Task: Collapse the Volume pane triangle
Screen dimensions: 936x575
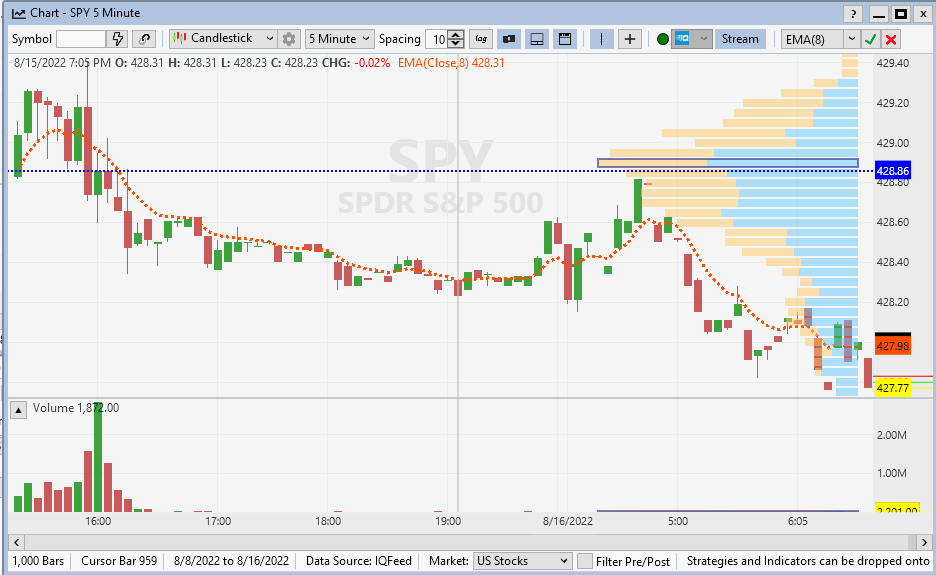Action: pyautogui.click(x=18, y=410)
